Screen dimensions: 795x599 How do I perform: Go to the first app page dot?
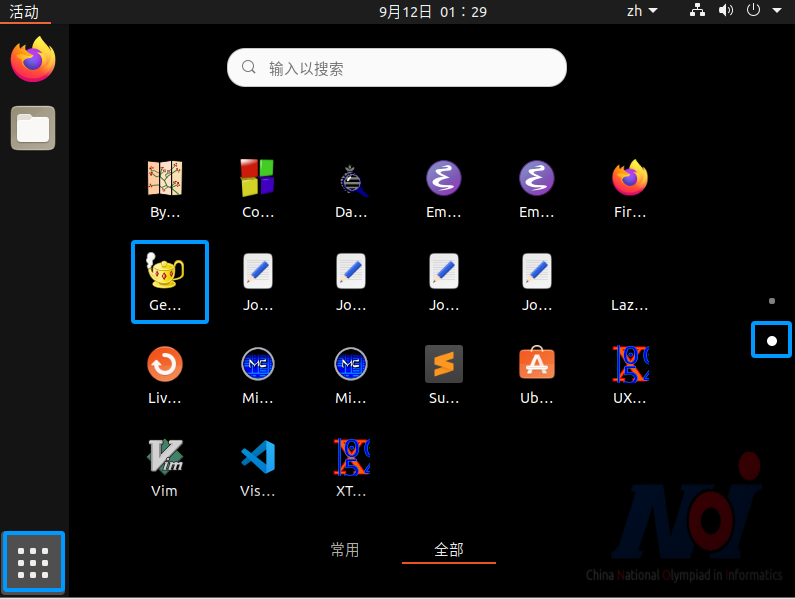(772, 301)
